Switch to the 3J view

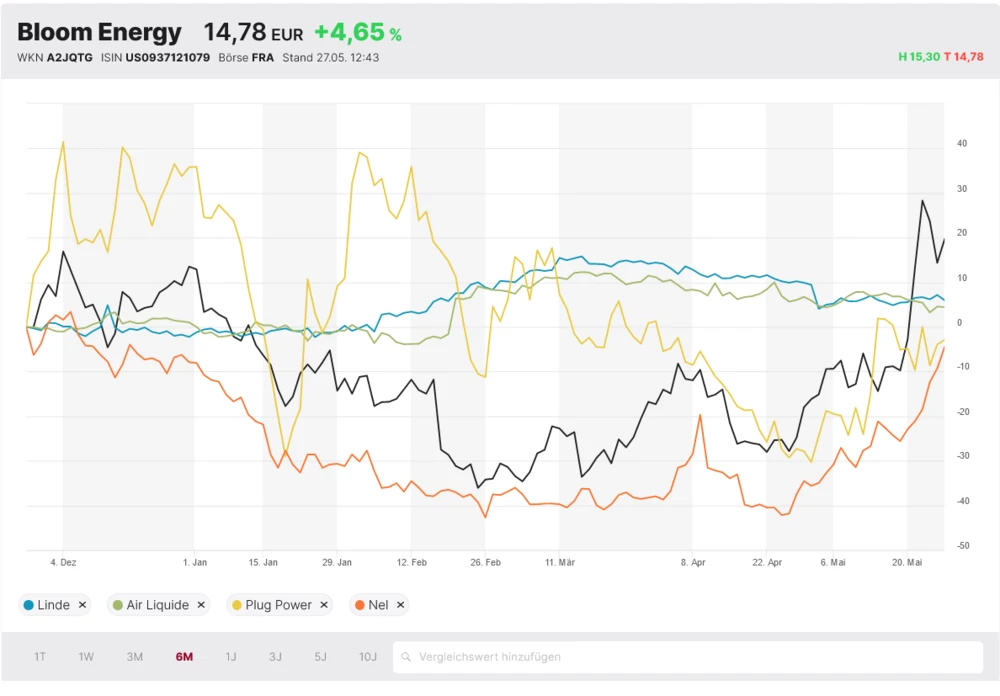click(x=275, y=657)
